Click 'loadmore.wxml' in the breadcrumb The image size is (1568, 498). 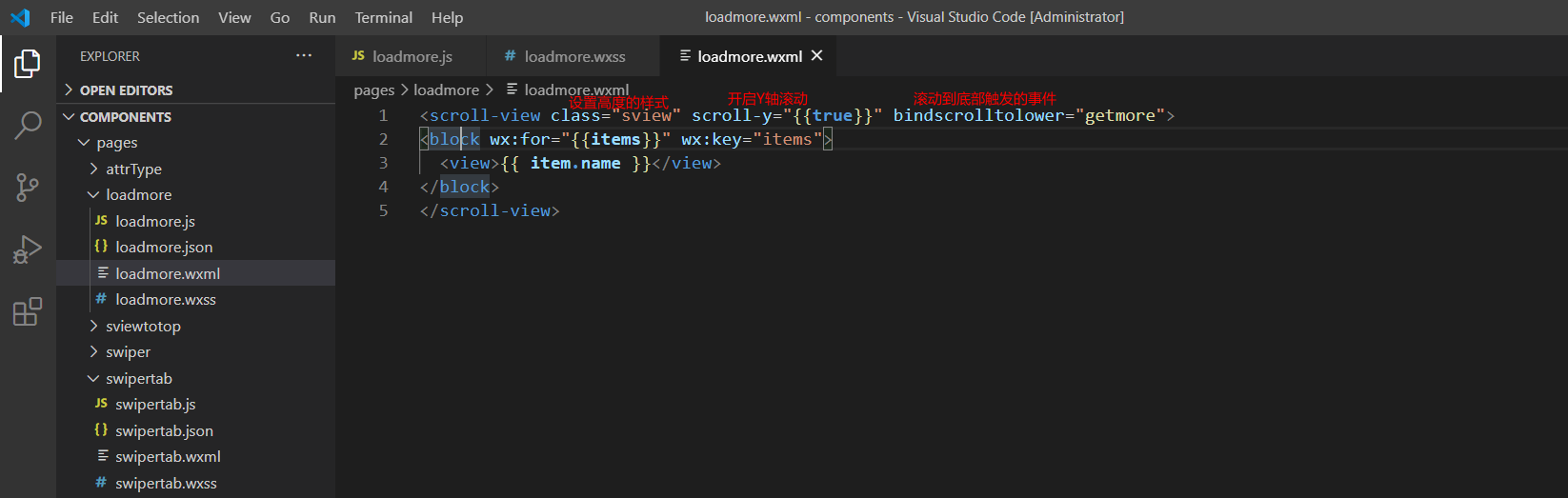[x=576, y=90]
